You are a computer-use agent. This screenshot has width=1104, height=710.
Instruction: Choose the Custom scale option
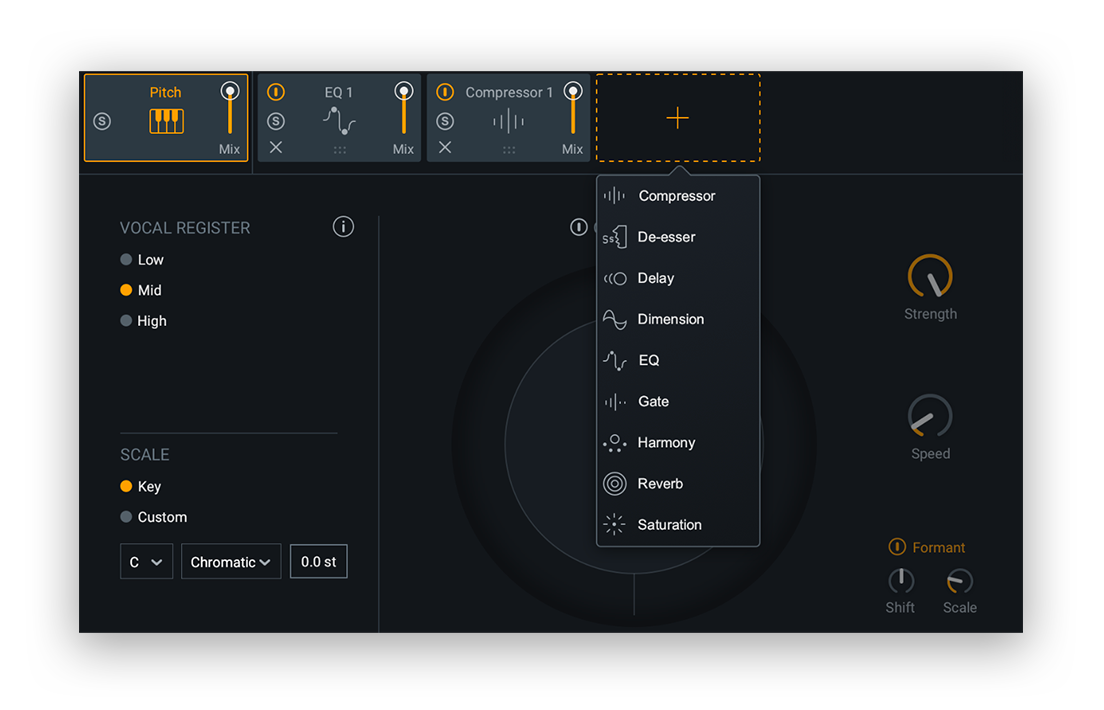coord(153,517)
